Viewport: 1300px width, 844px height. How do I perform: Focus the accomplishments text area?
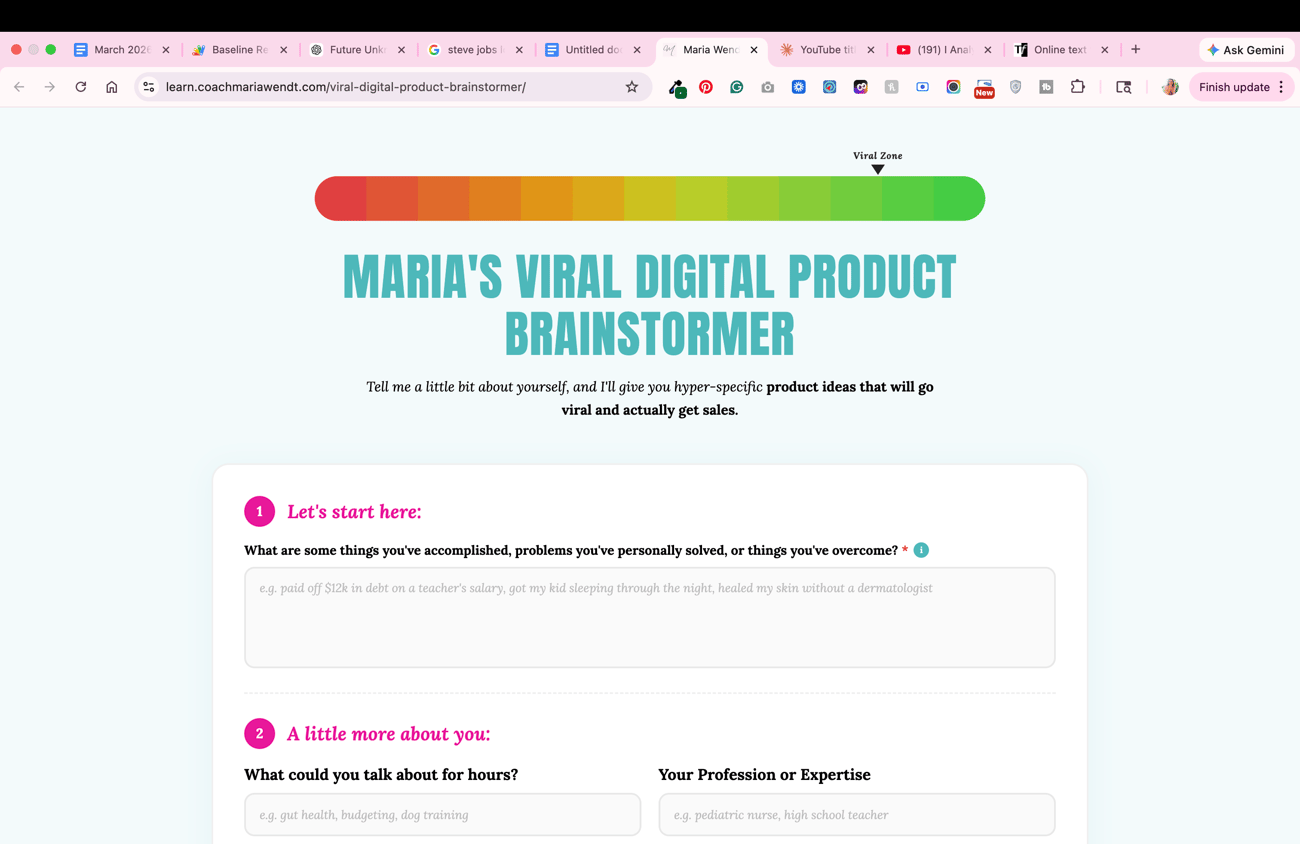(x=649, y=617)
